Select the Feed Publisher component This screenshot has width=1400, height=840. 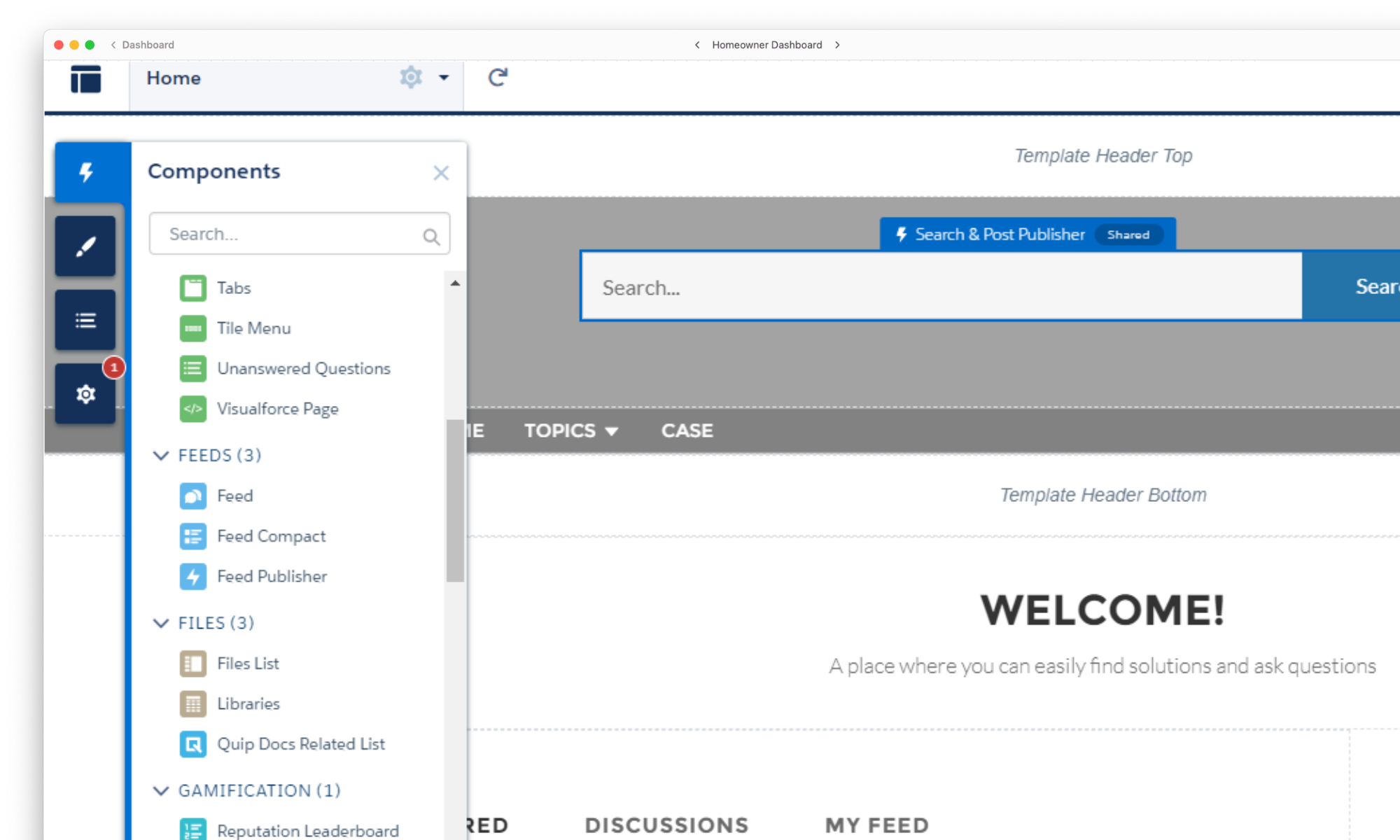pyautogui.click(x=272, y=576)
